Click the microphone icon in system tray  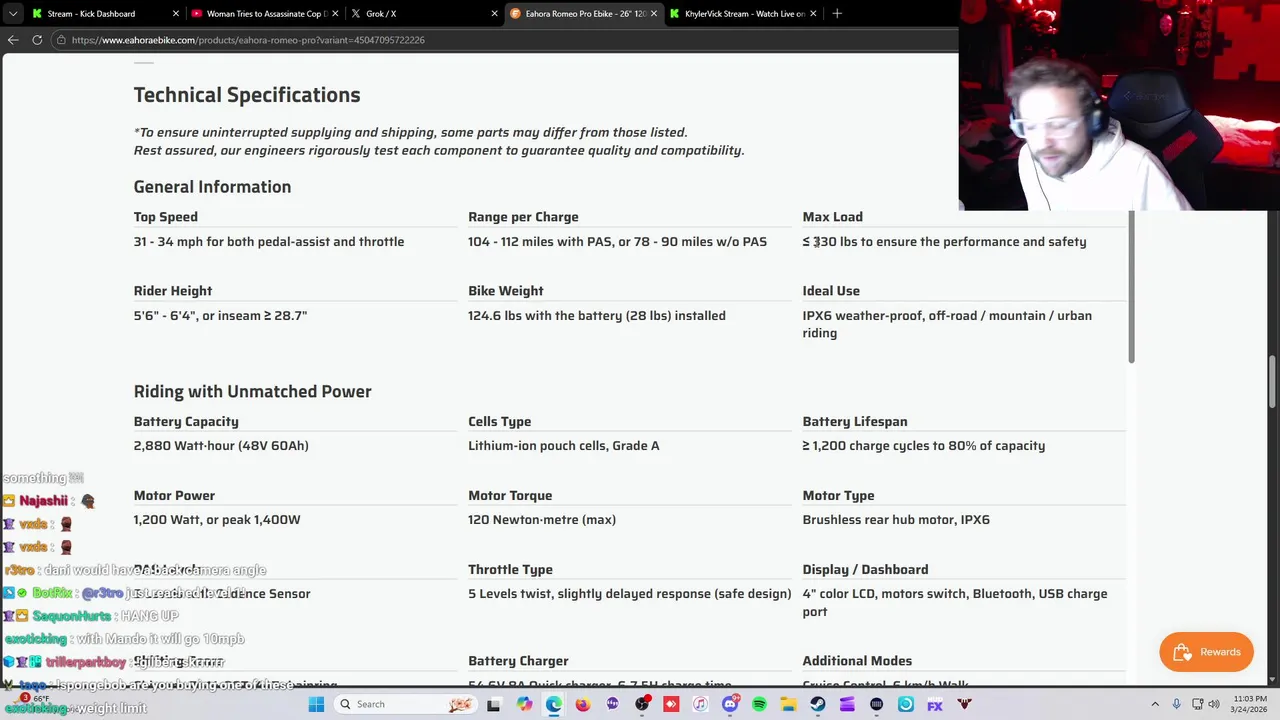click(x=1176, y=704)
